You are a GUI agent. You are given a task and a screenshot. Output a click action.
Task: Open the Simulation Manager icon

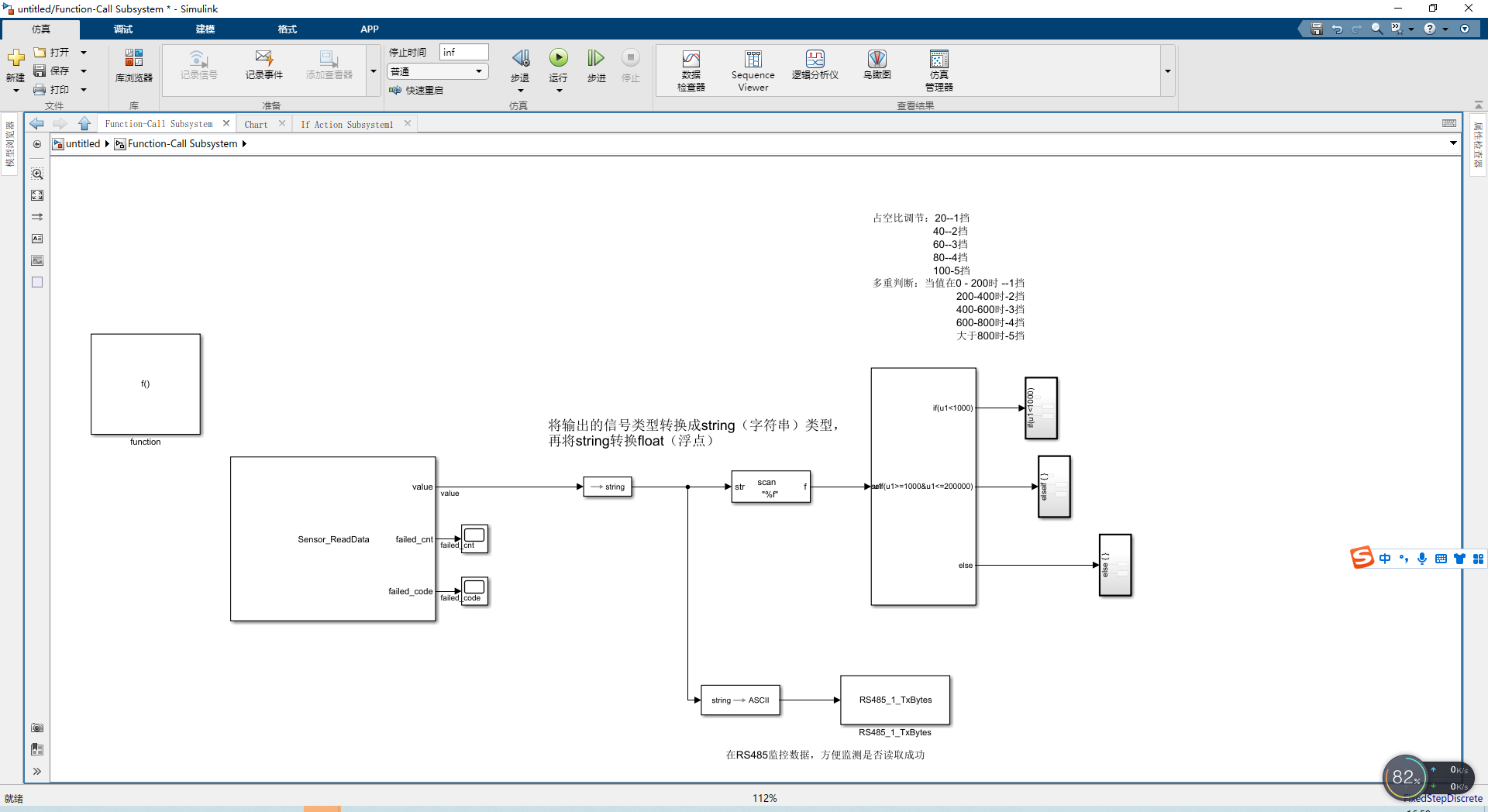(939, 71)
